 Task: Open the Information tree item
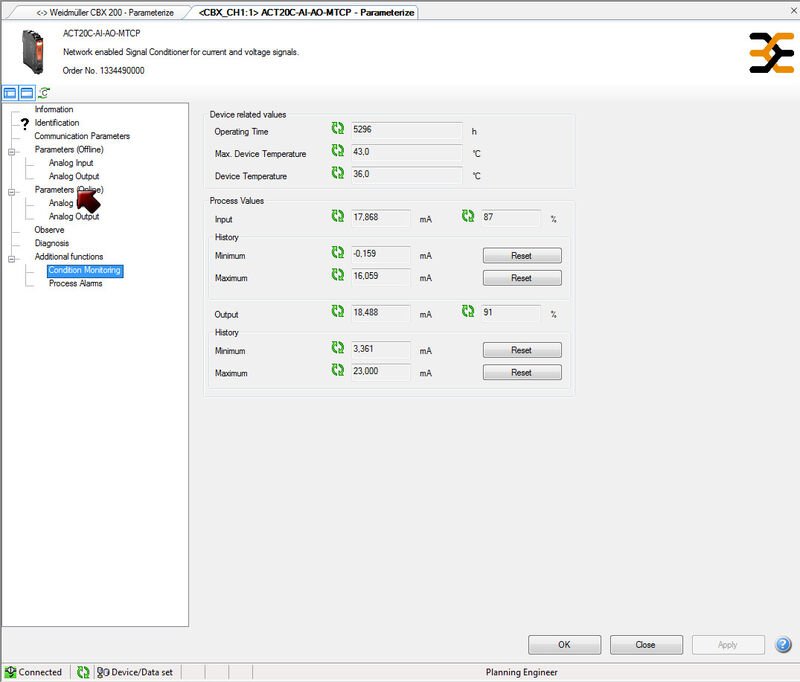click(54, 109)
